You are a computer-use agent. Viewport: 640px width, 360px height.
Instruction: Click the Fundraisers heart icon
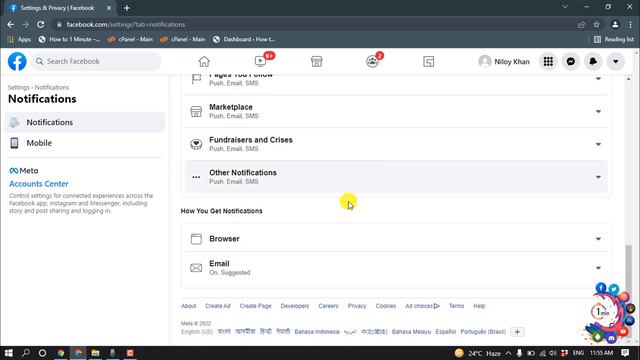pyautogui.click(x=196, y=144)
